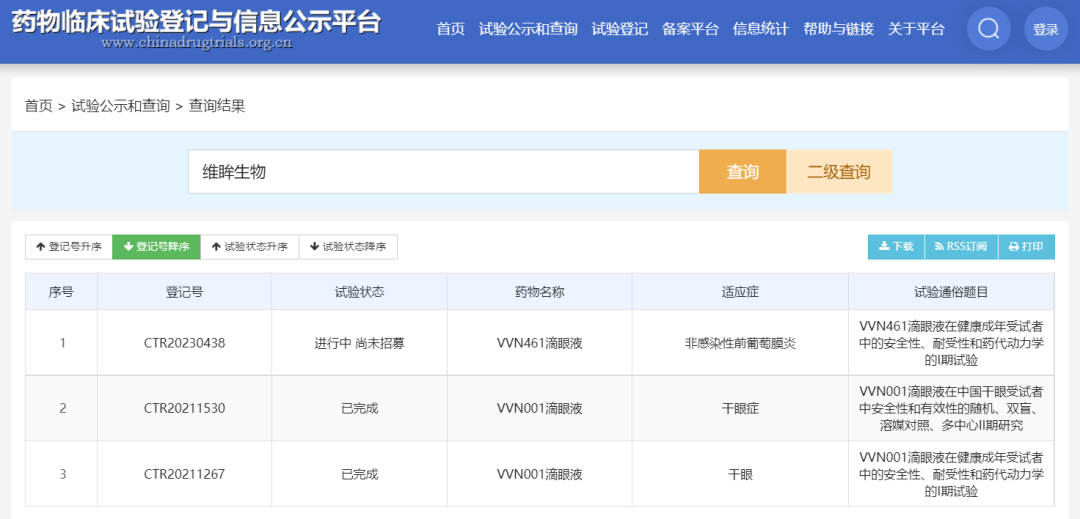The width and height of the screenshot is (1080, 519).
Task: Click 首页 in the breadcrumb
Action: [x=39, y=106]
